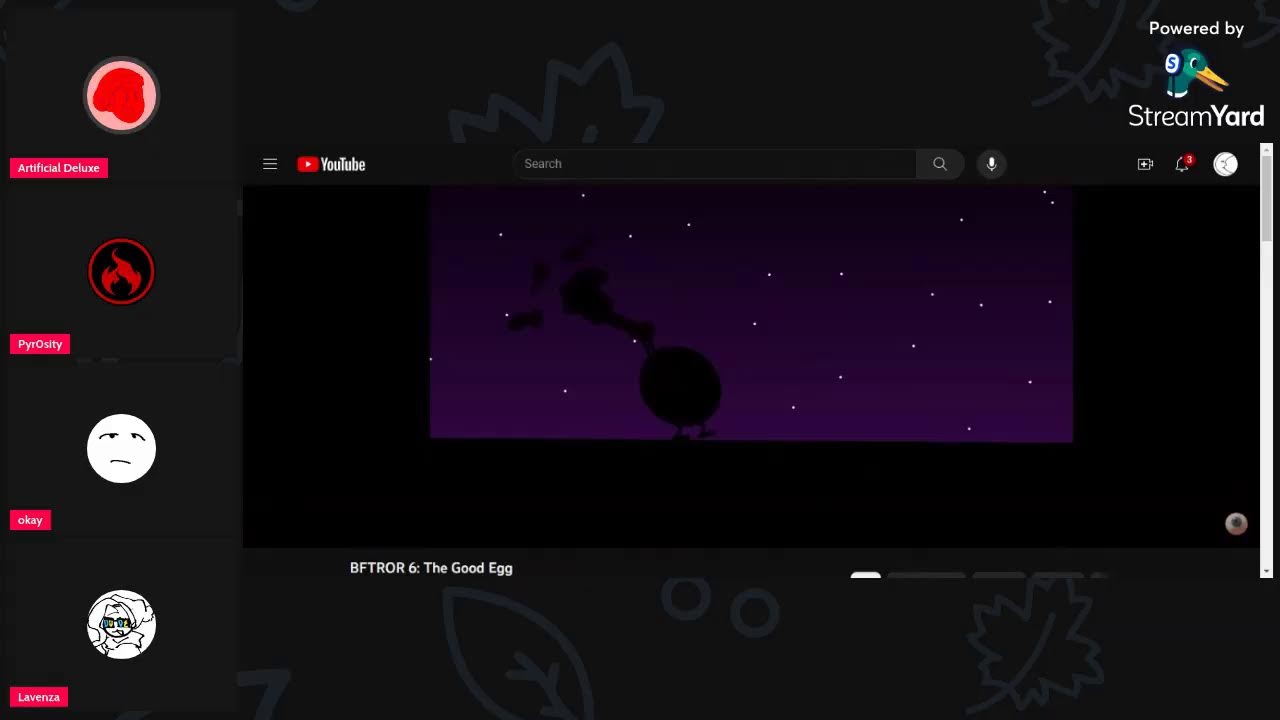1280x720 pixels.
Task: Click the round eyeball icon on the video
Action: [1237, 524]
